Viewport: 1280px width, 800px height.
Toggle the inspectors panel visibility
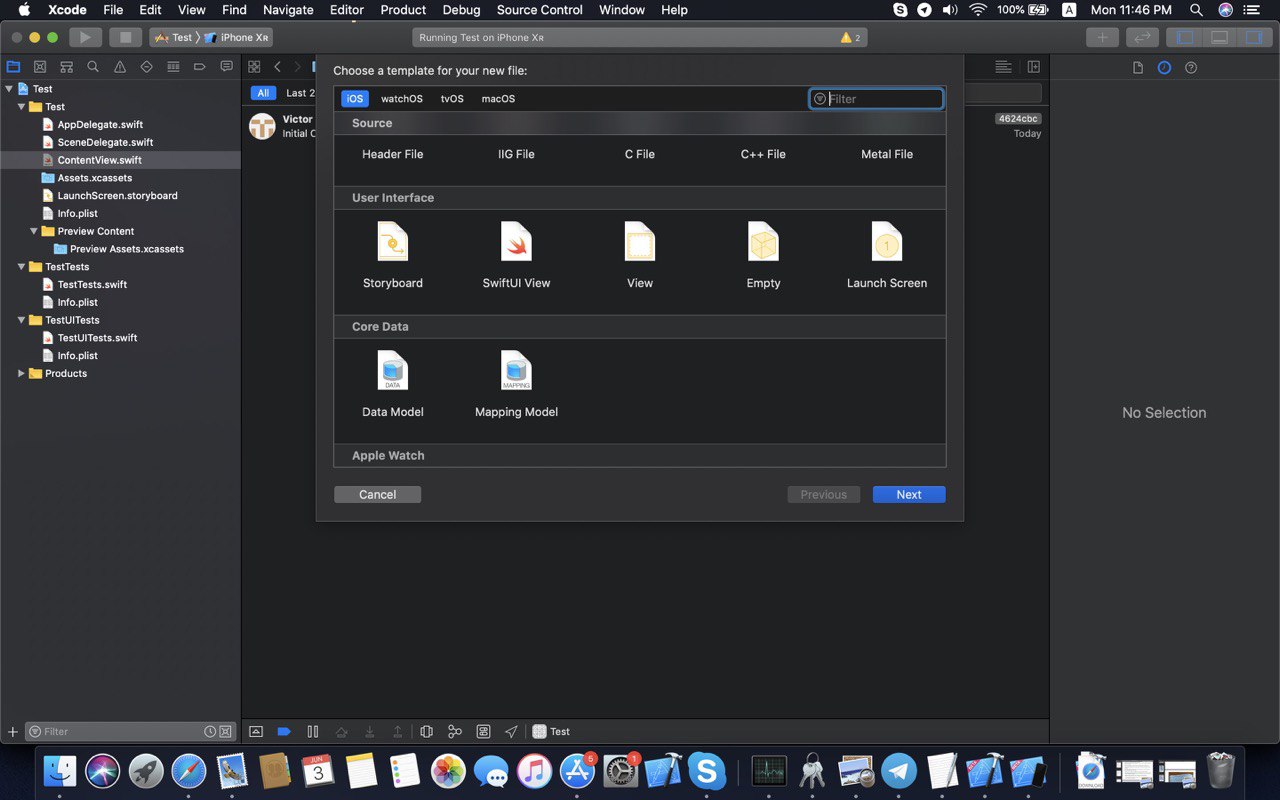point(1253,37)
